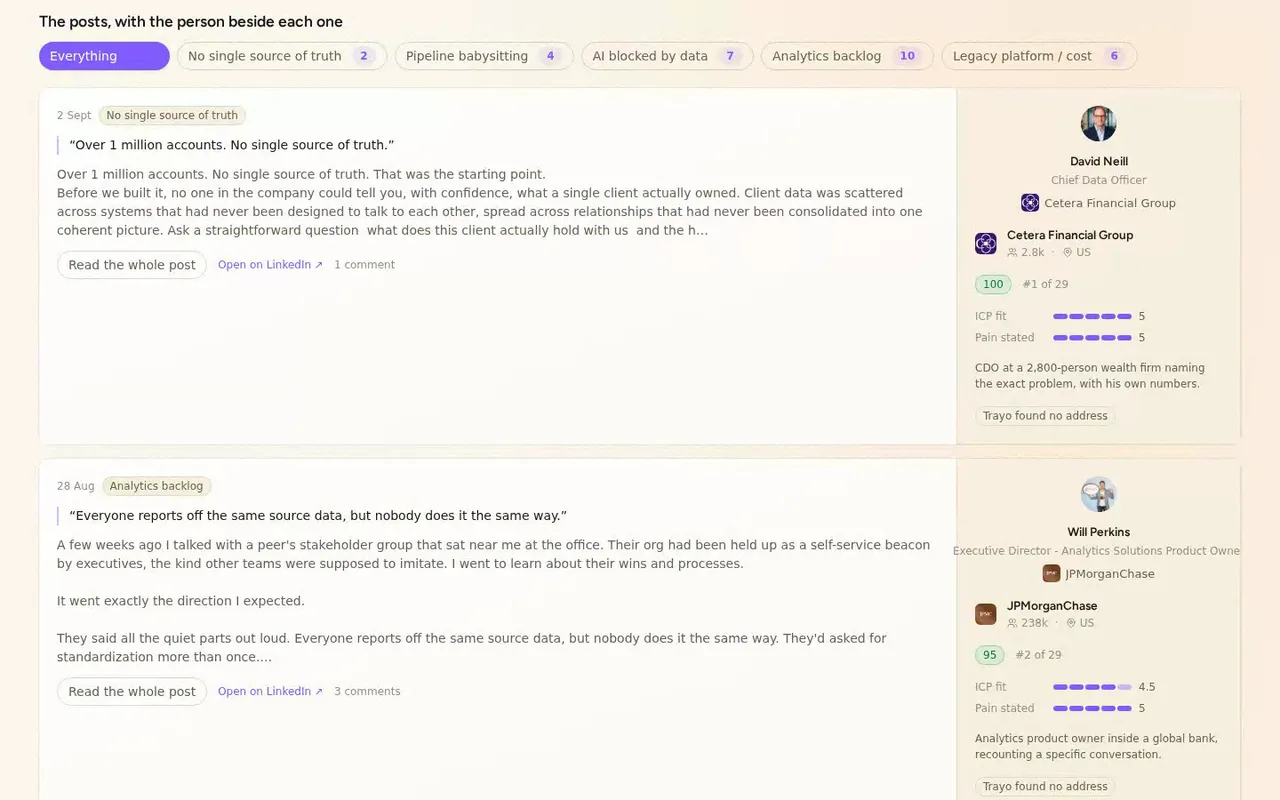
Task: Click the Chief Data Officer title
Action: pyautogui.click(x=1098, y=181)
